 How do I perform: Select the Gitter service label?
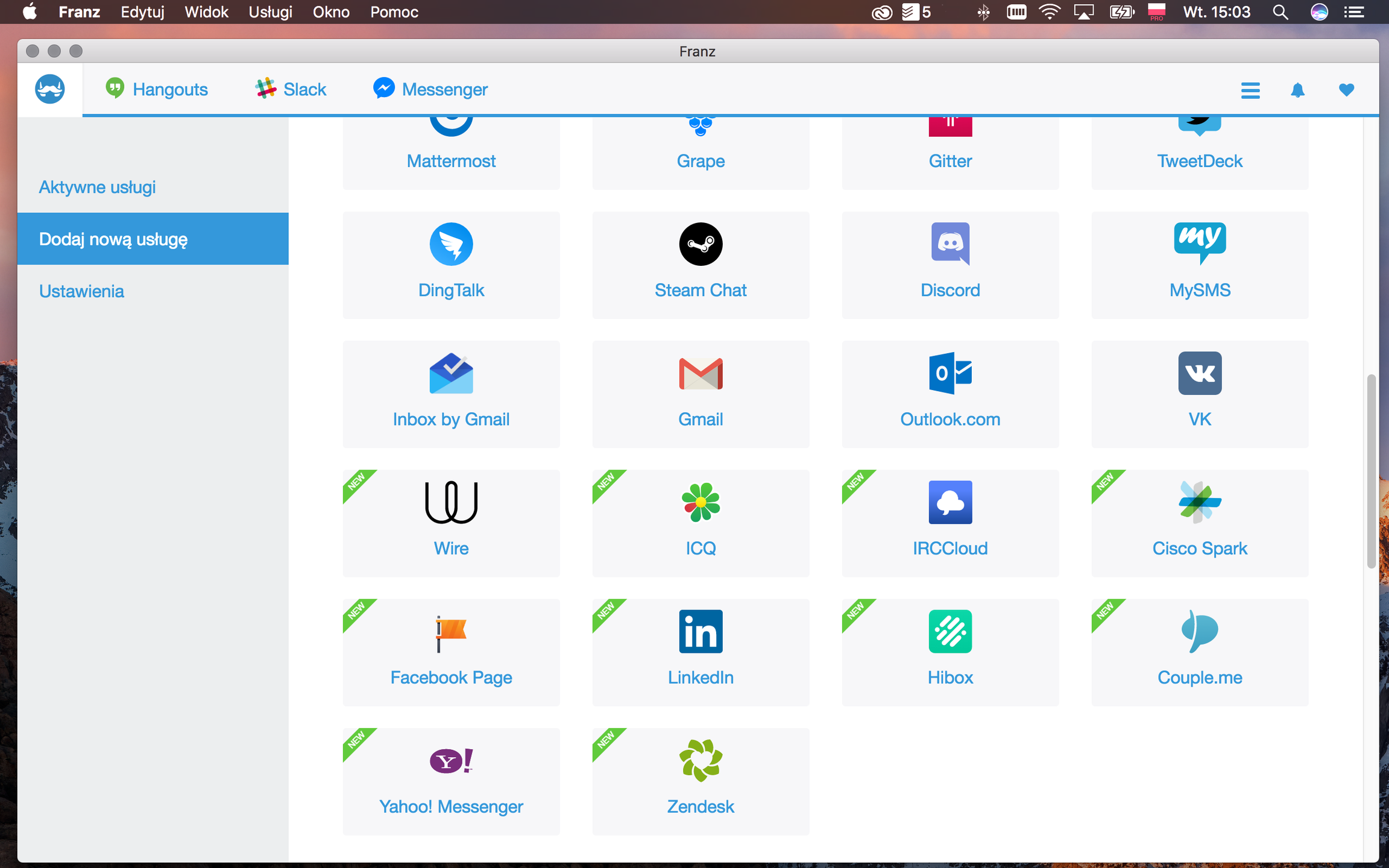(950, 161)
